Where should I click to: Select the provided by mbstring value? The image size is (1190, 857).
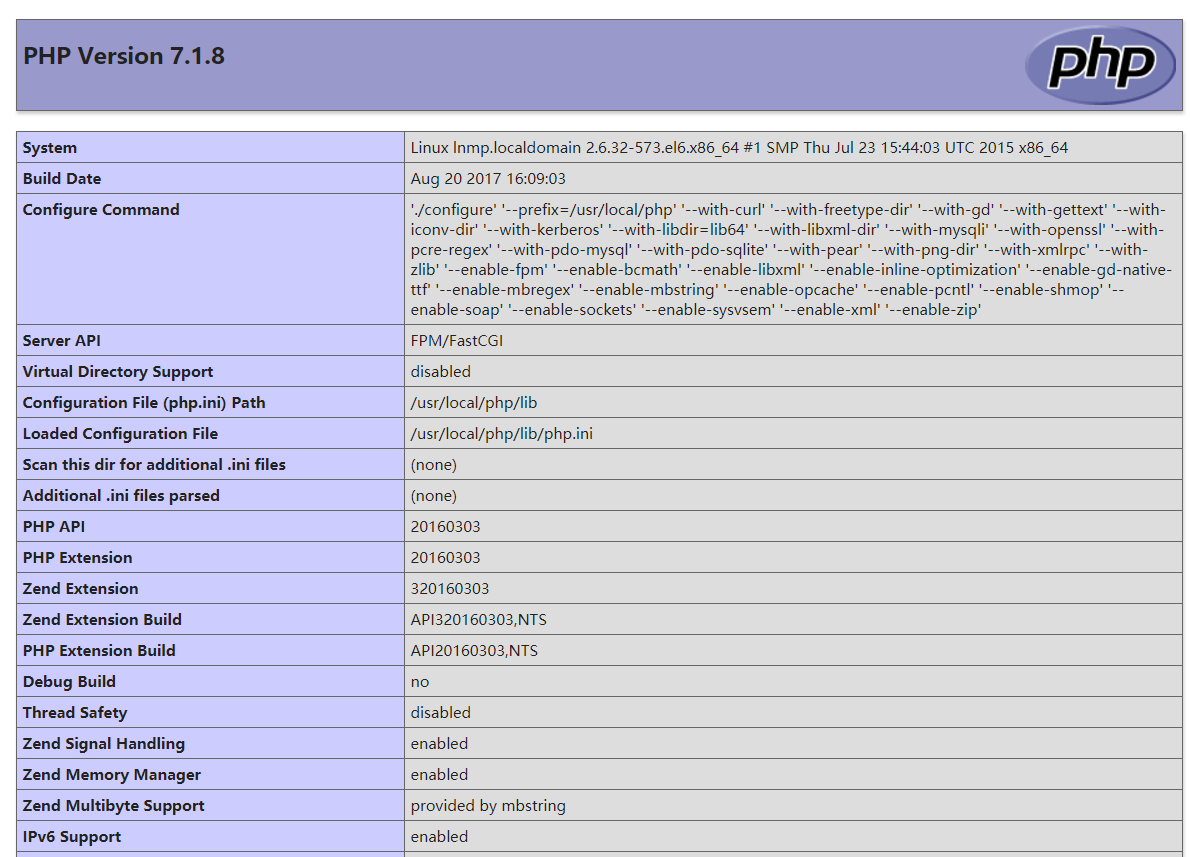[x=487, y=806]
